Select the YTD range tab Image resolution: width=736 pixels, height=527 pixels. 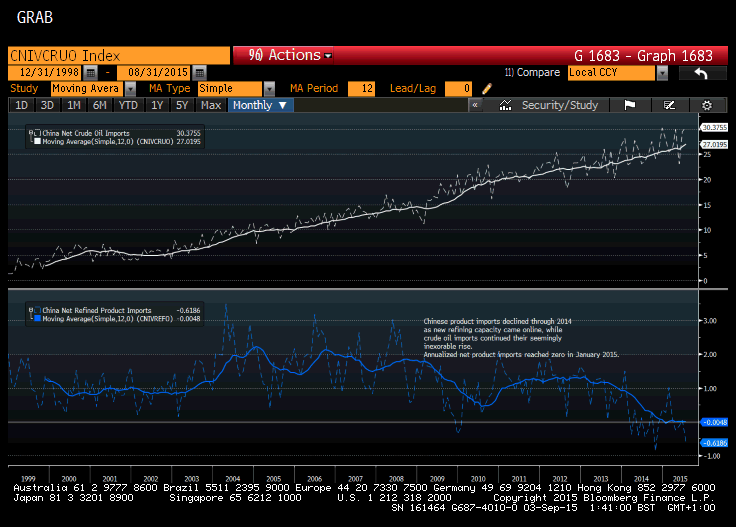point(128,105)
